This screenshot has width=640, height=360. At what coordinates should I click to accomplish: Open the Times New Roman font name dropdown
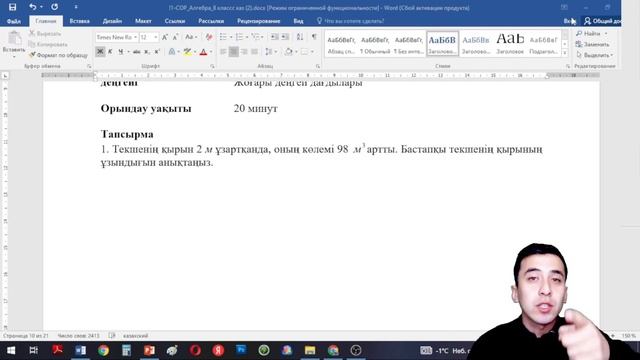coord(136,37)
